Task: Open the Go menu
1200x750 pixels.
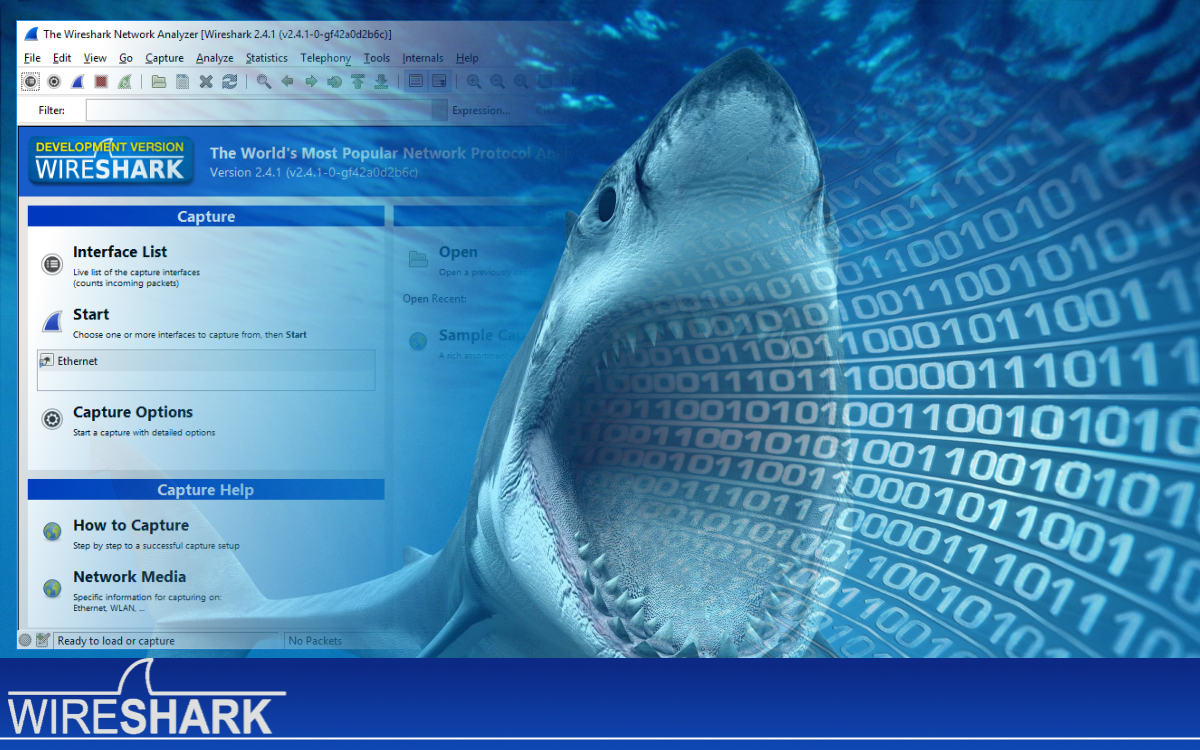Action: (126, 58)
